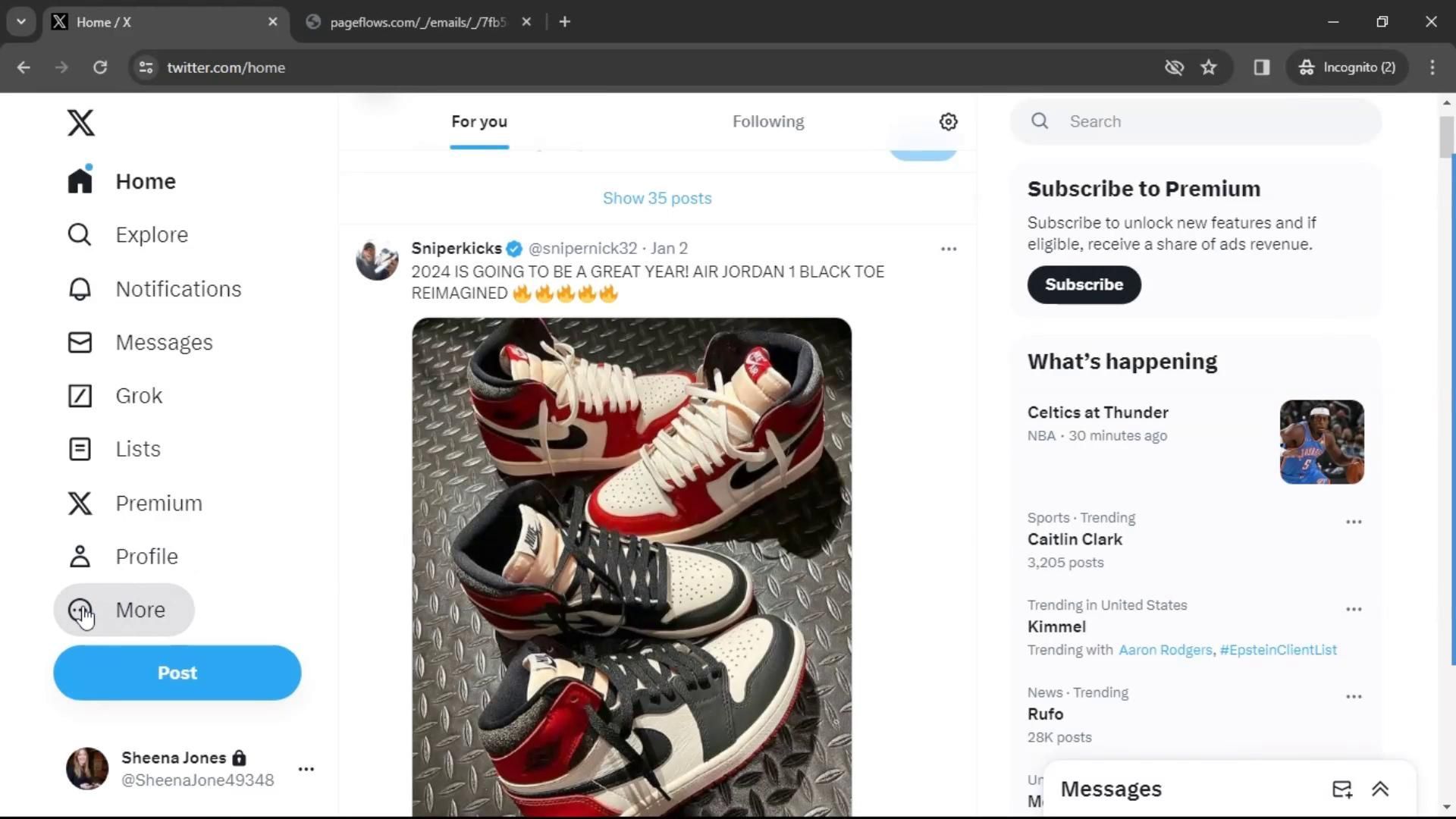Switch to the Following tab
The width and height of the screenshot is (1456, 819).
(x=767, y=121)
